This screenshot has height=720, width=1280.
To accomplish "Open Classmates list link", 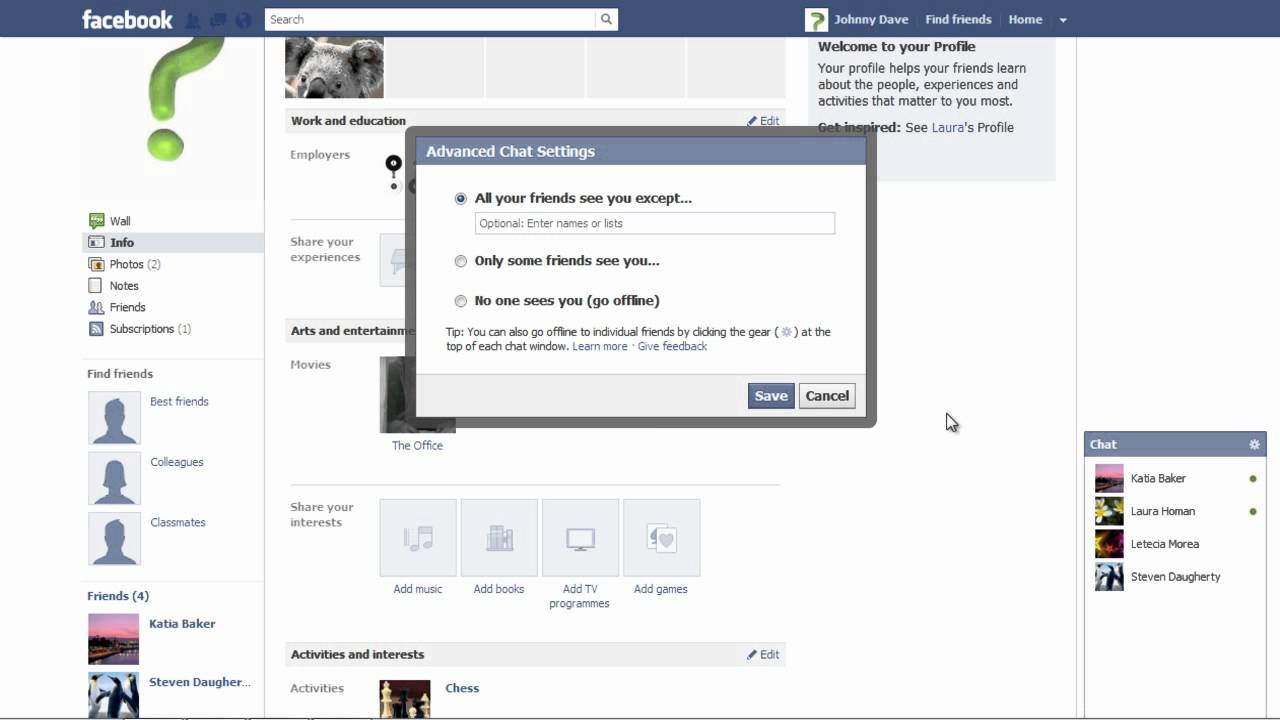I will (178, 522).
